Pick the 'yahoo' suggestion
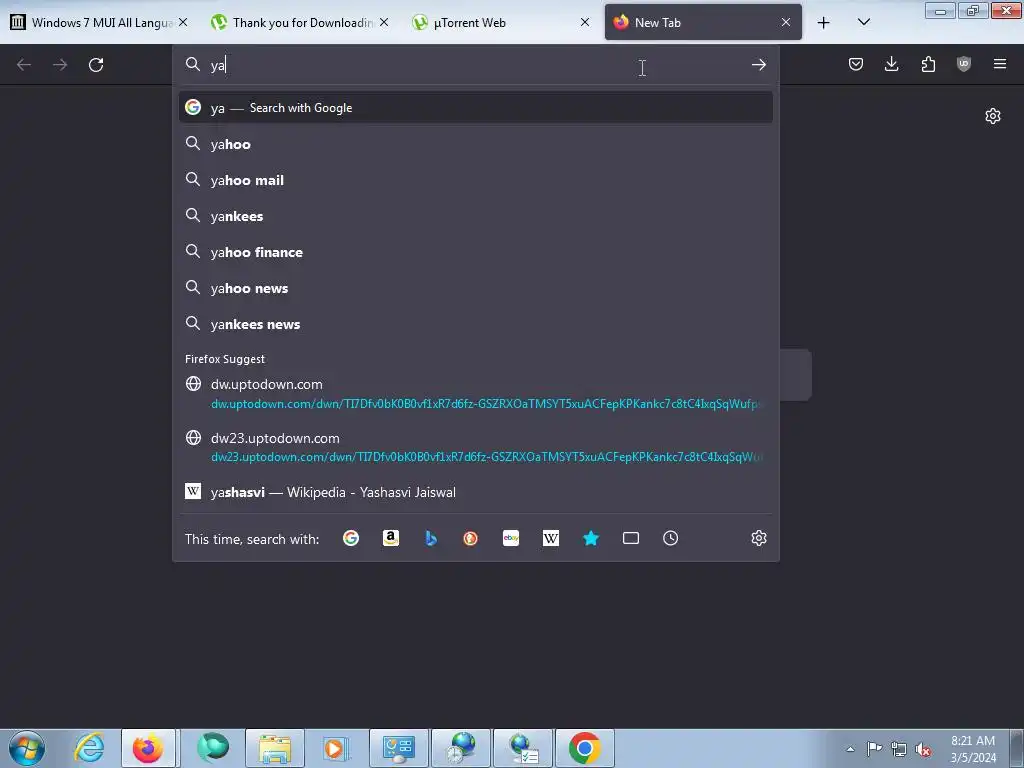Viewport: 1024px width, 768px height. [475, 144]
